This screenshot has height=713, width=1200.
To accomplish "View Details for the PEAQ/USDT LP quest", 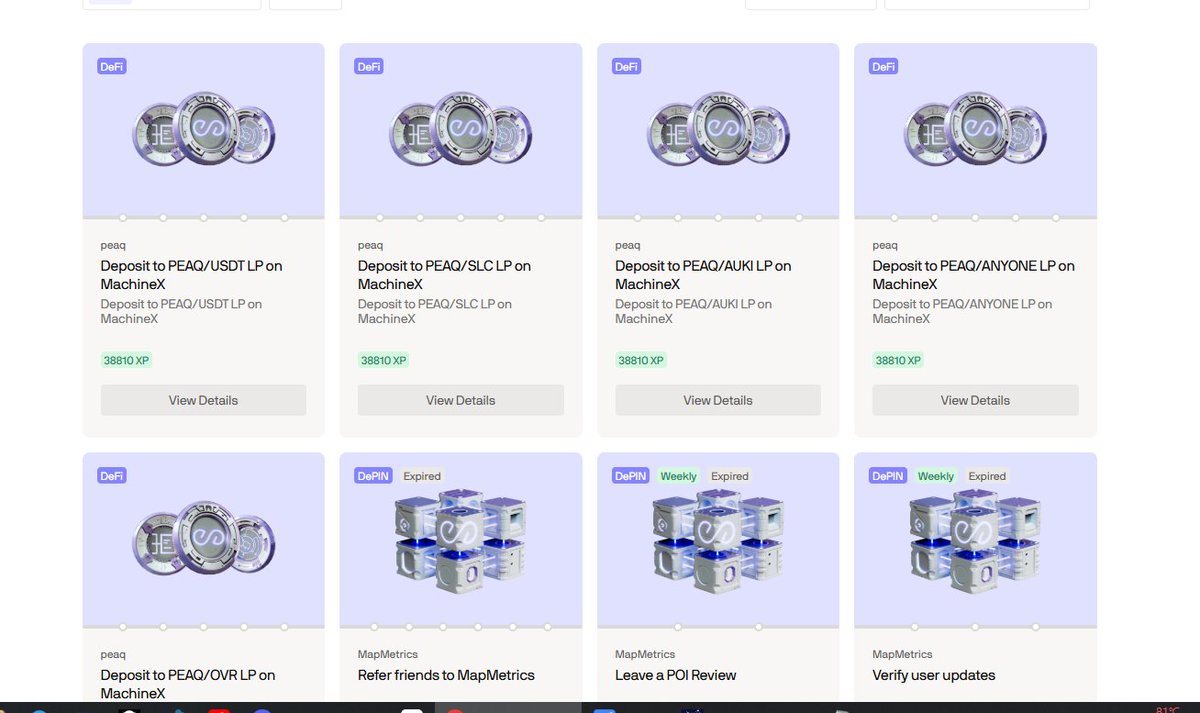I will 203,400.
